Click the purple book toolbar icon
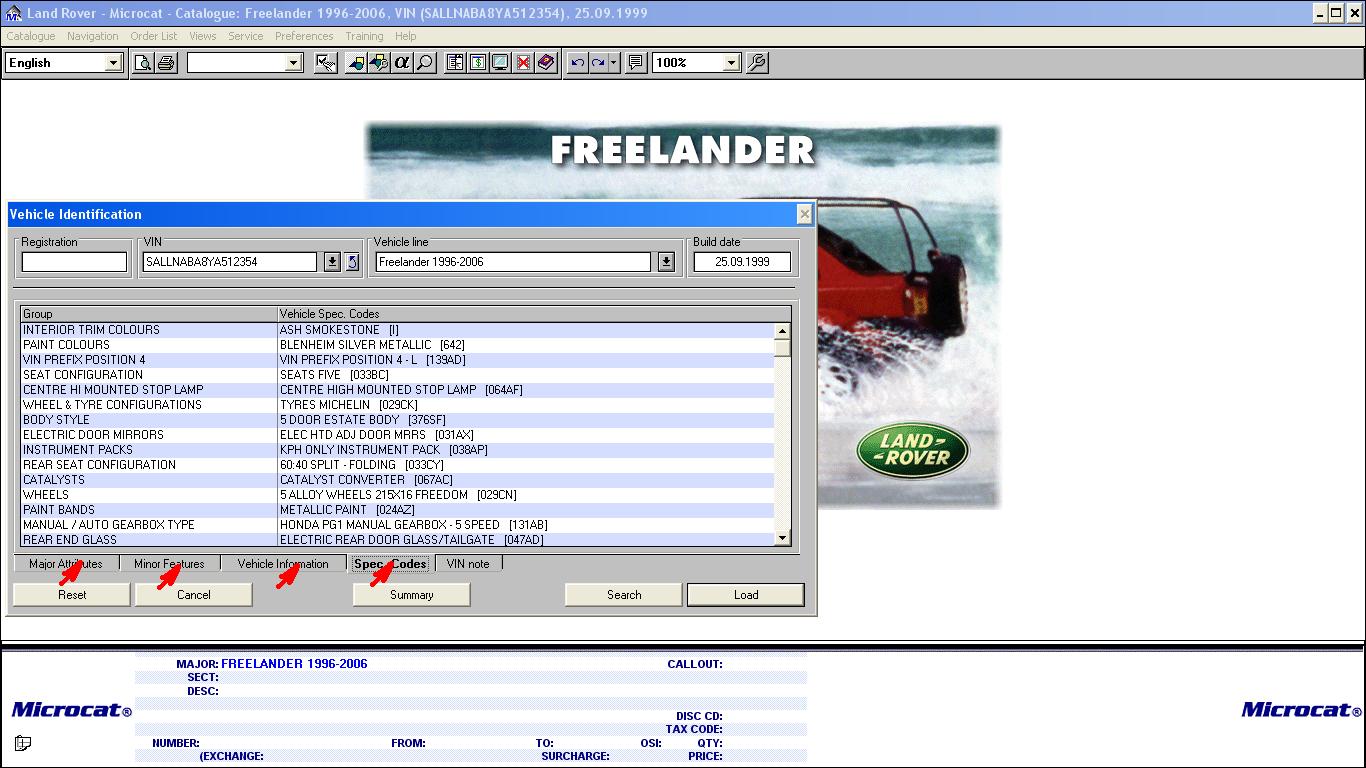1366x768 pixels. (546, 63)
